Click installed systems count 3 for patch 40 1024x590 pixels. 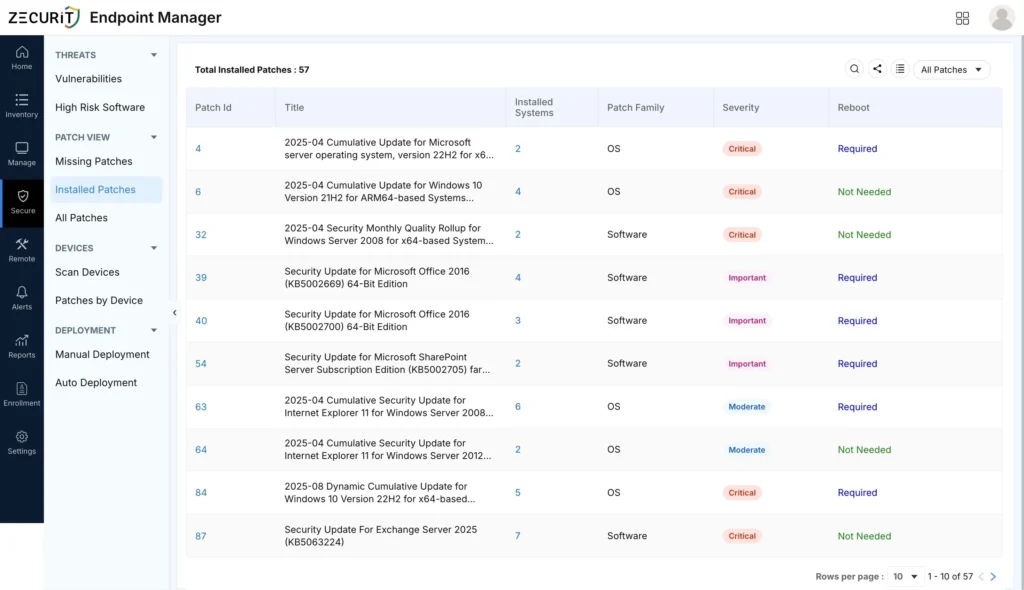pos(517,321)
